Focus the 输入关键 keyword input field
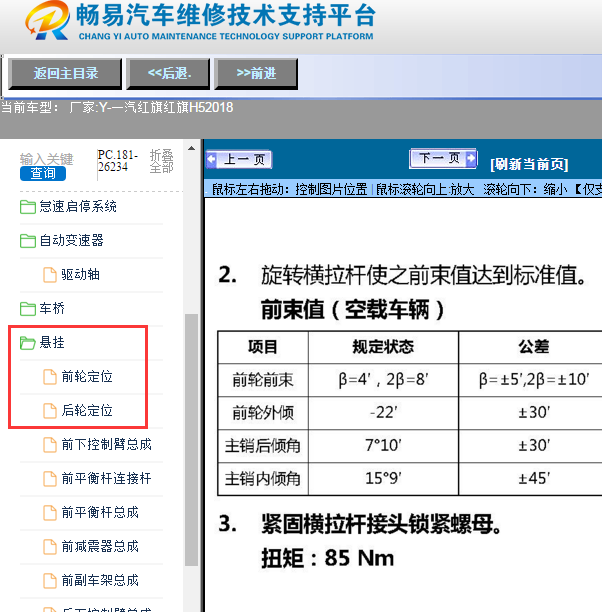 46,159
